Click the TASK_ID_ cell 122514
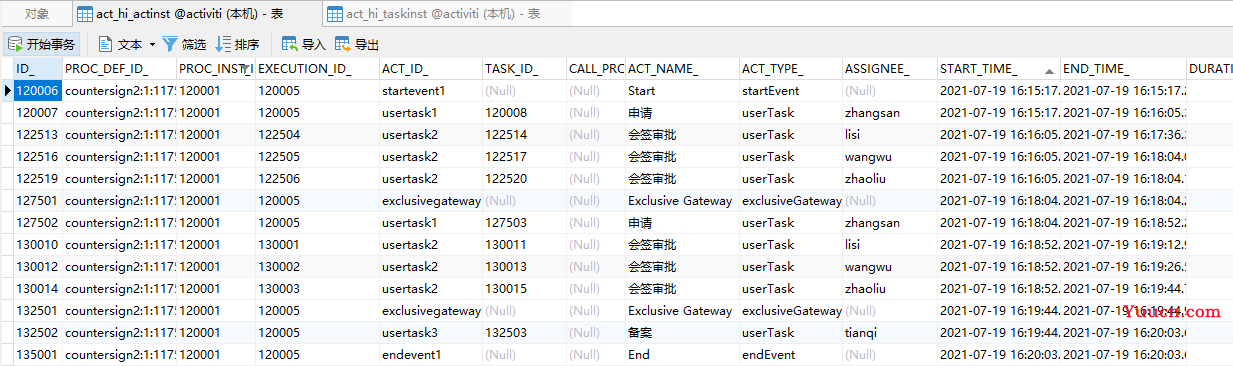 523,134
